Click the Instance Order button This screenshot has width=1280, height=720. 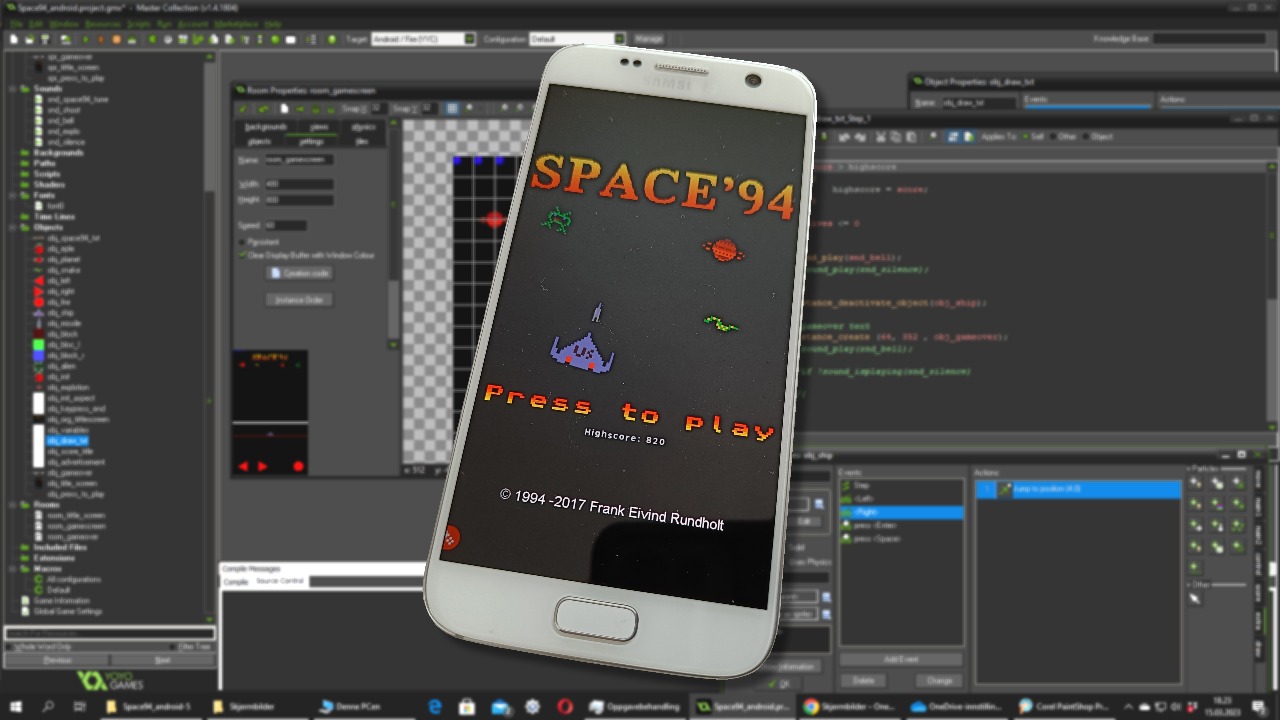pyautogui.click(x=299, y=300)
